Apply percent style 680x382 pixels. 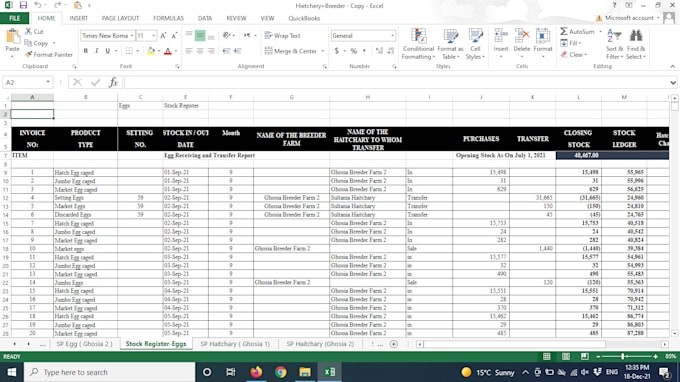coord(354,51)
